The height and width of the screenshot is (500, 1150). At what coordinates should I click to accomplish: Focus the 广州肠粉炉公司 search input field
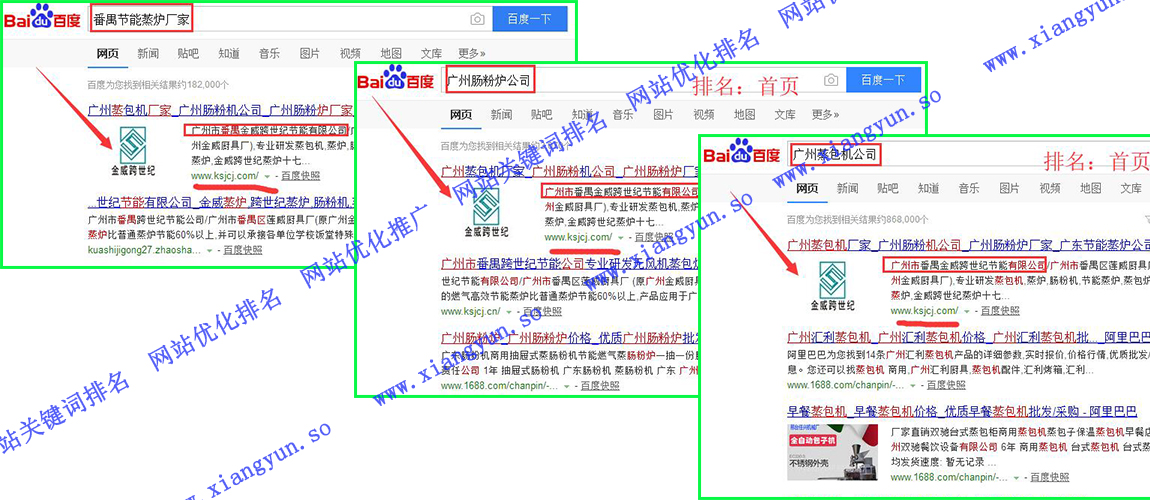(644, 80)
